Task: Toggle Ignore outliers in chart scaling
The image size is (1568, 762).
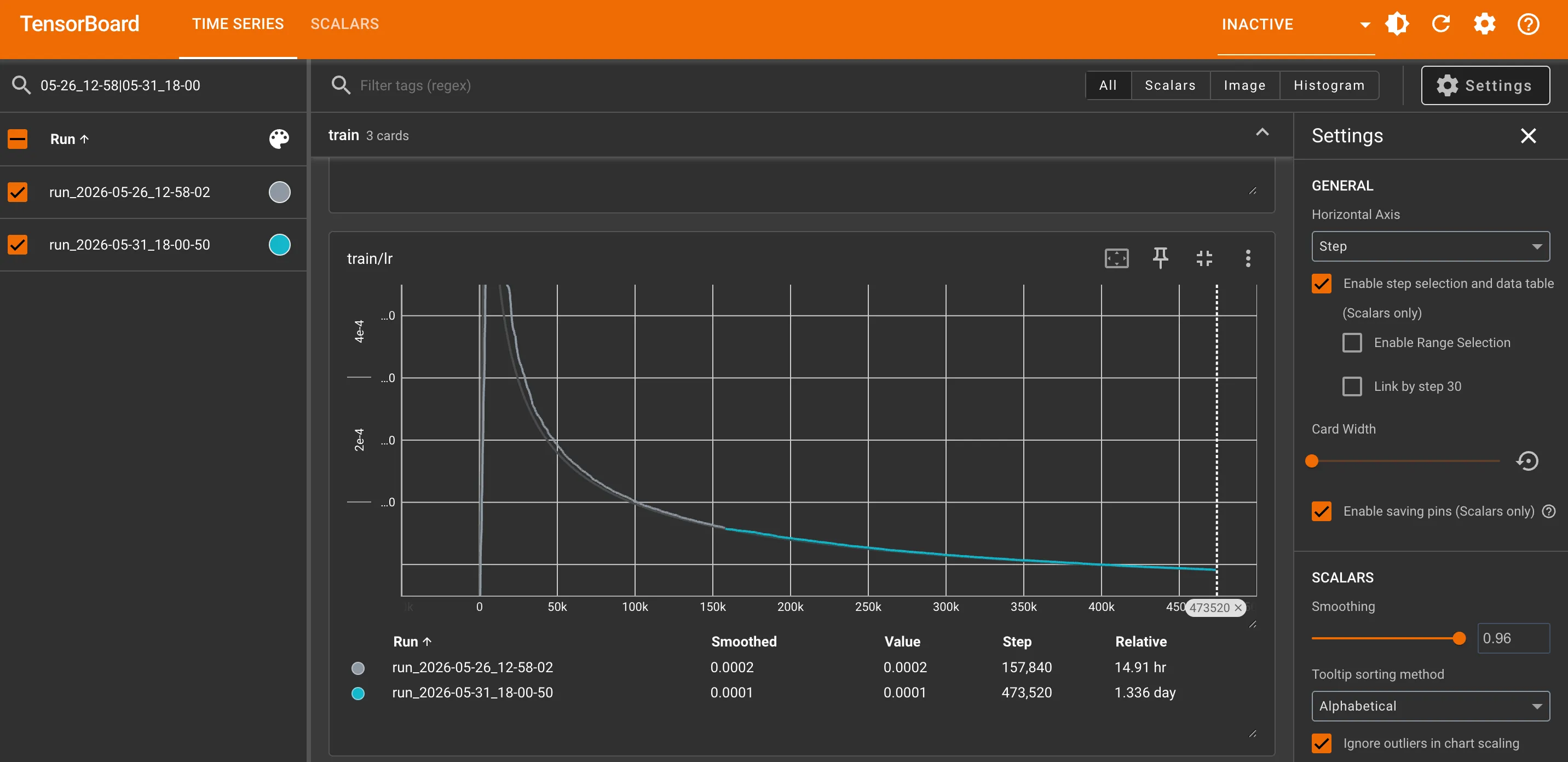Action: point(1322,743)
